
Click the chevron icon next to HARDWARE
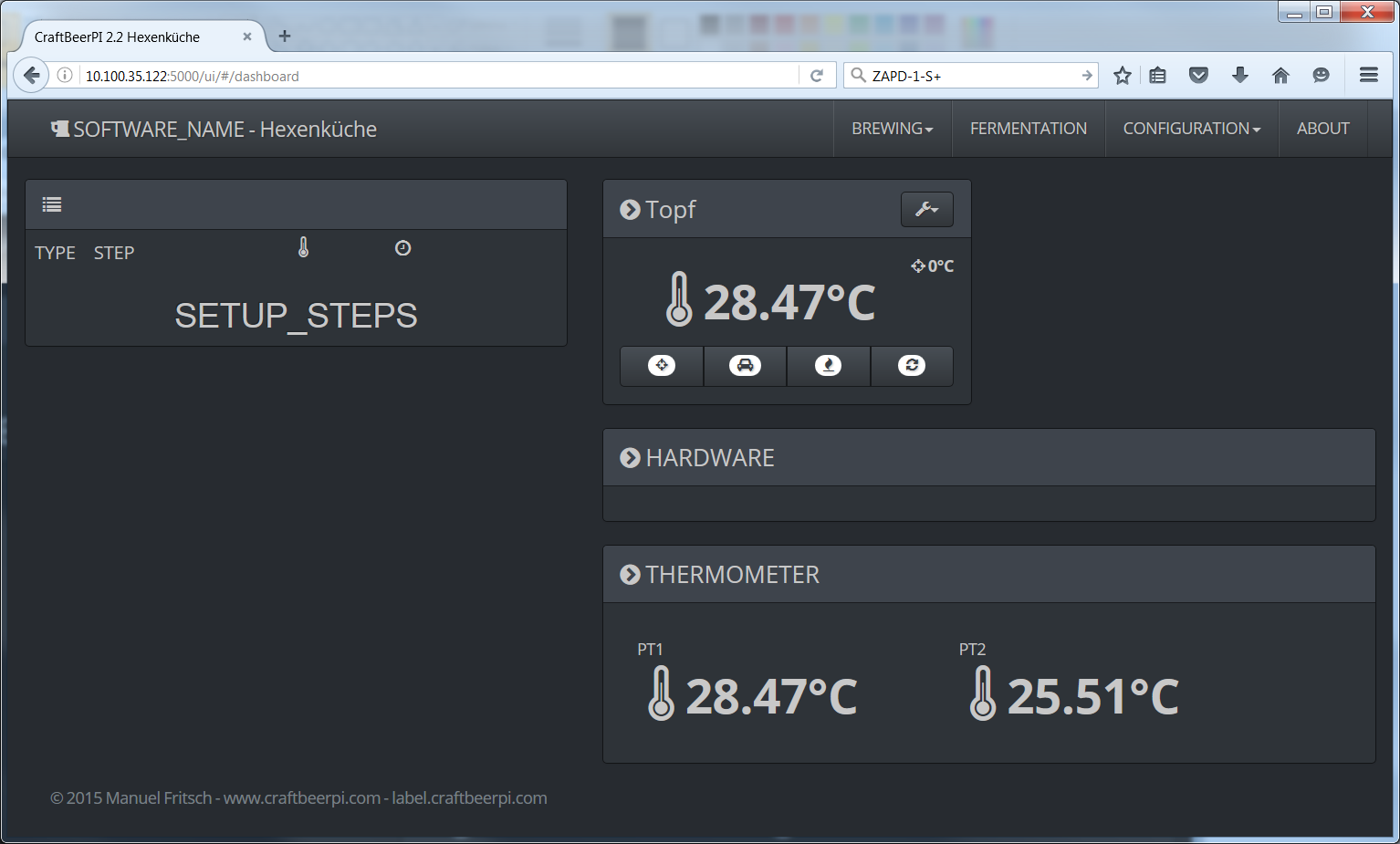pyautogui.click(x=630, y=458)
